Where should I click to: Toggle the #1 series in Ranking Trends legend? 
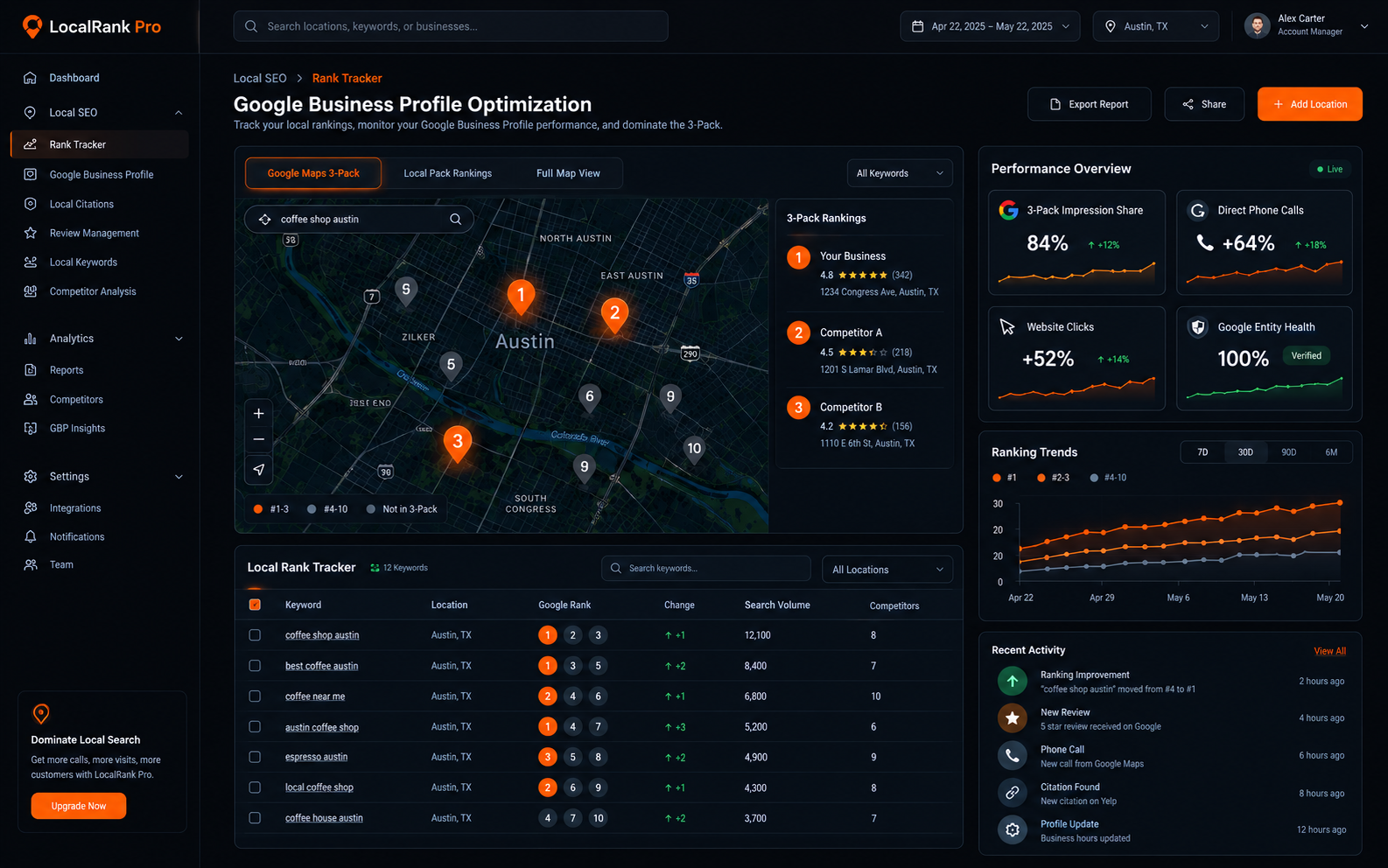1005,478
